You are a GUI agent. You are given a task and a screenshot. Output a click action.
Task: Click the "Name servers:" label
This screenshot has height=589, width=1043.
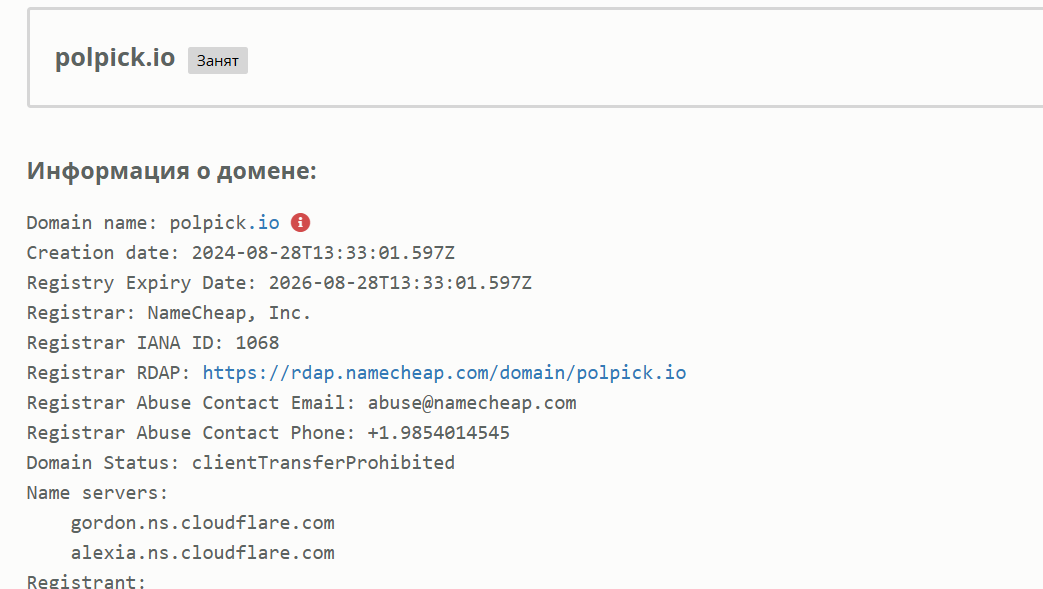[x=98, y=493]
